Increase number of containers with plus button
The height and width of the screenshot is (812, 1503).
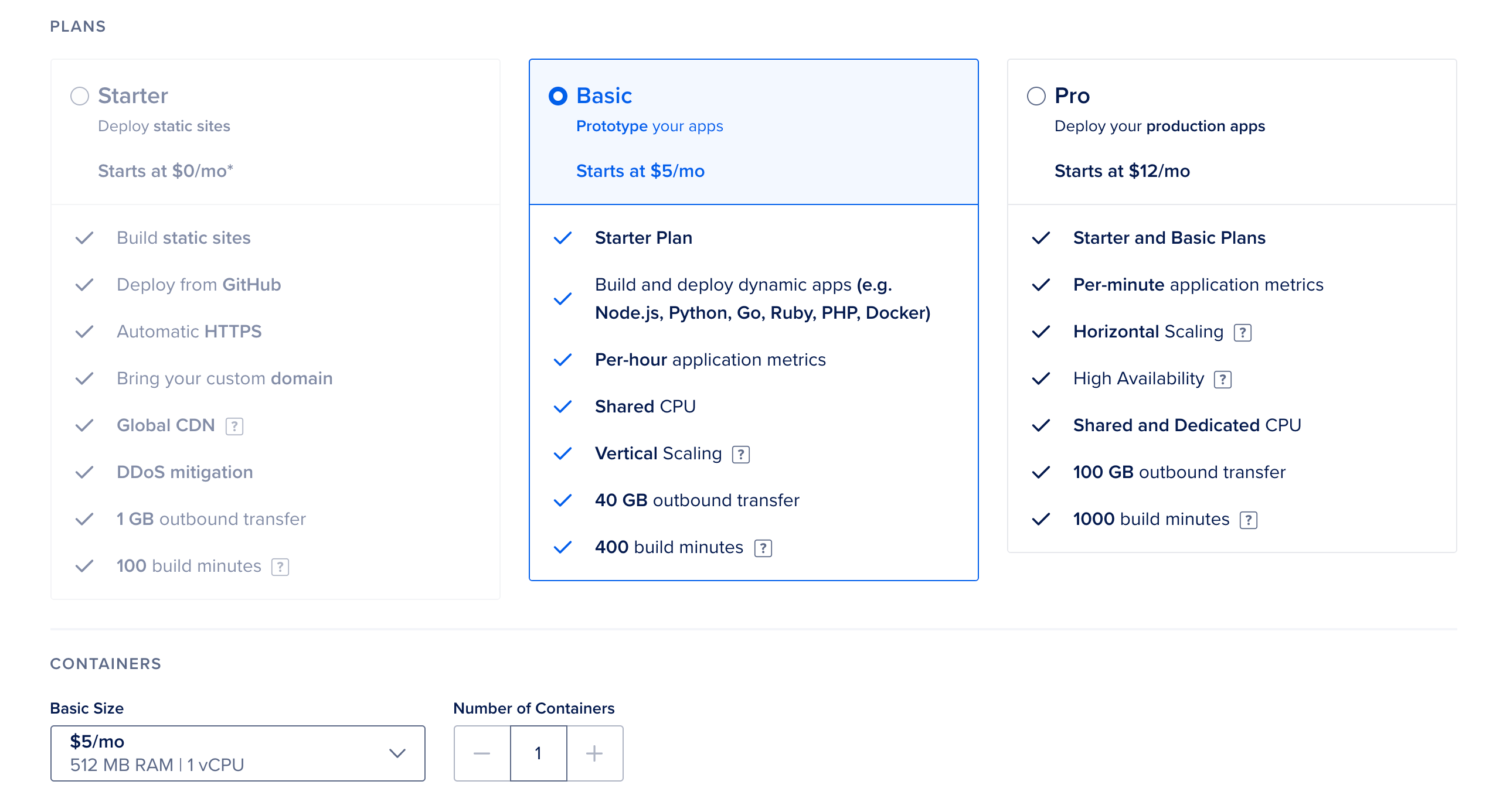[594, 753]
